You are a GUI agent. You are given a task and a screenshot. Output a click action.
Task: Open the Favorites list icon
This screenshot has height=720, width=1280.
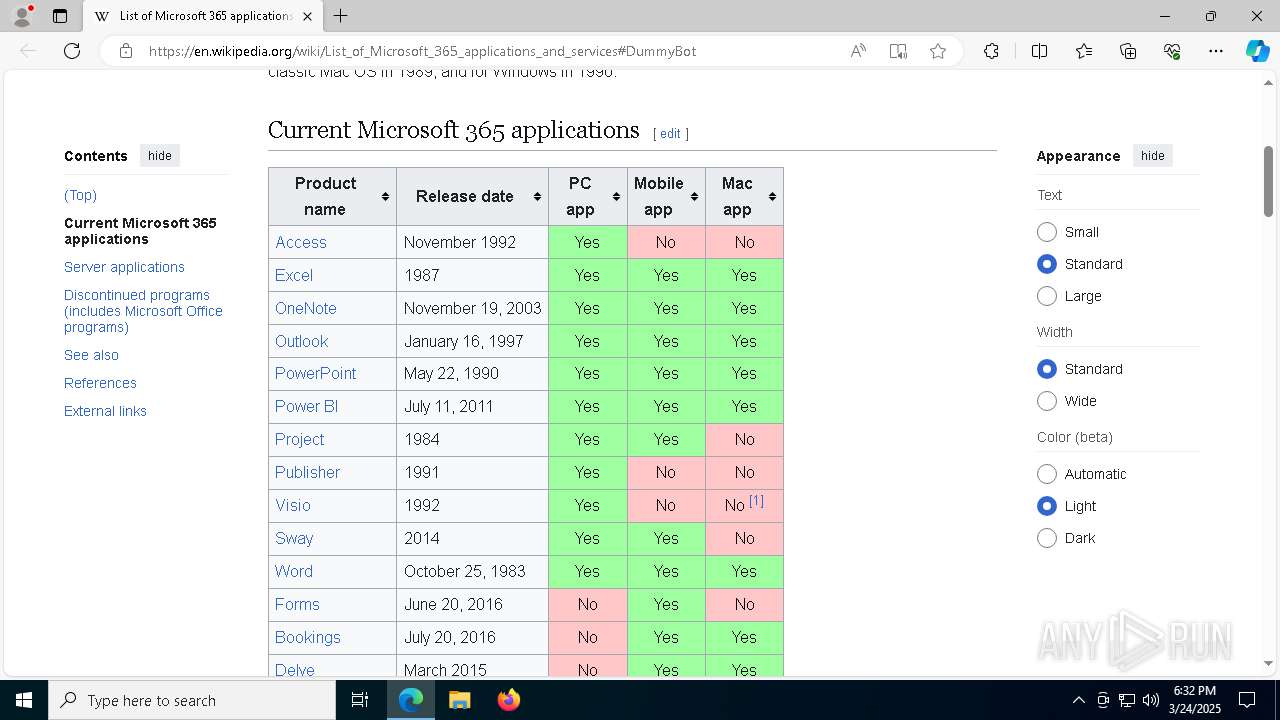[x=1084, y=51]
